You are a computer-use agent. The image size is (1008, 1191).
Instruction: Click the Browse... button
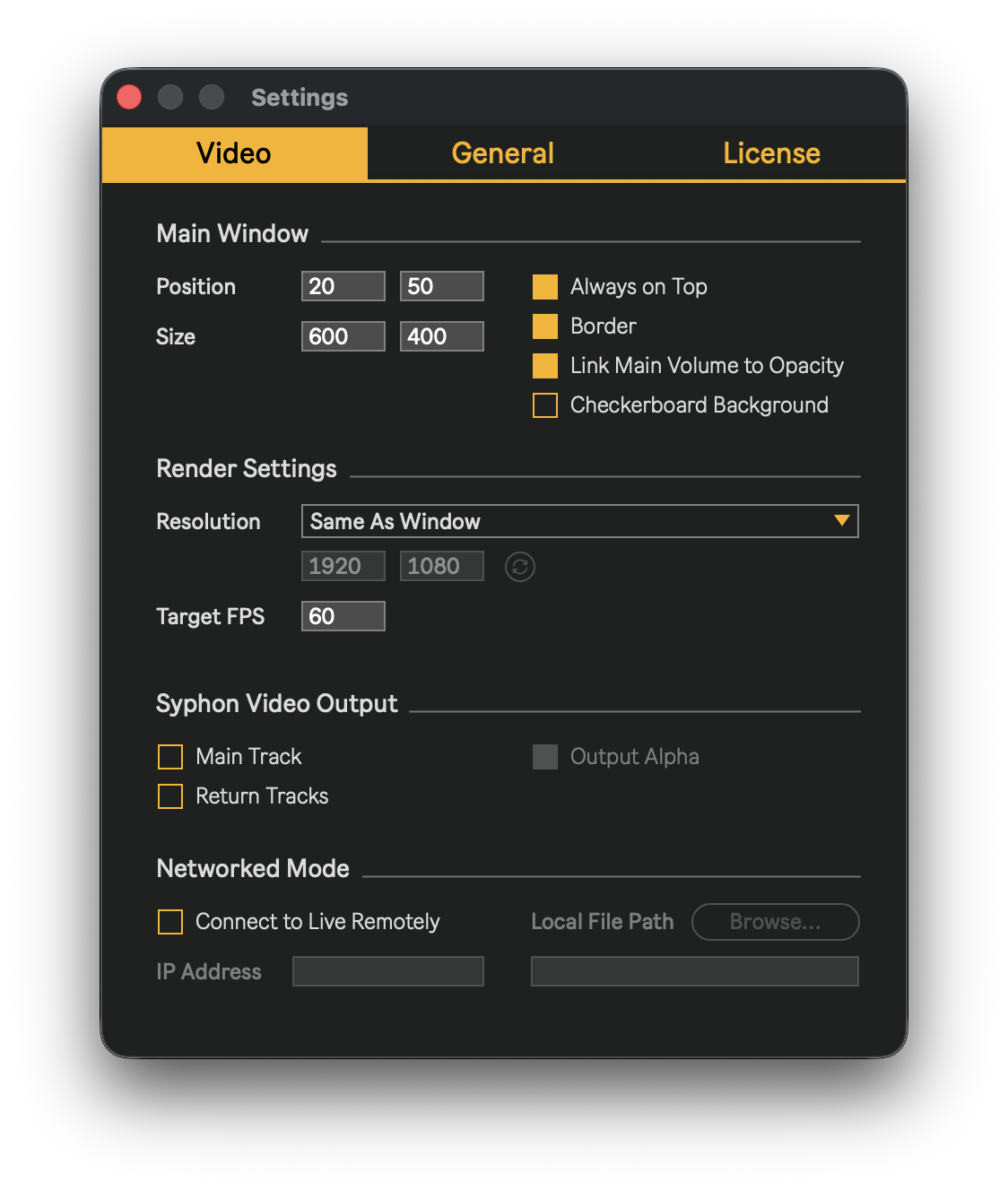point(775,922)
